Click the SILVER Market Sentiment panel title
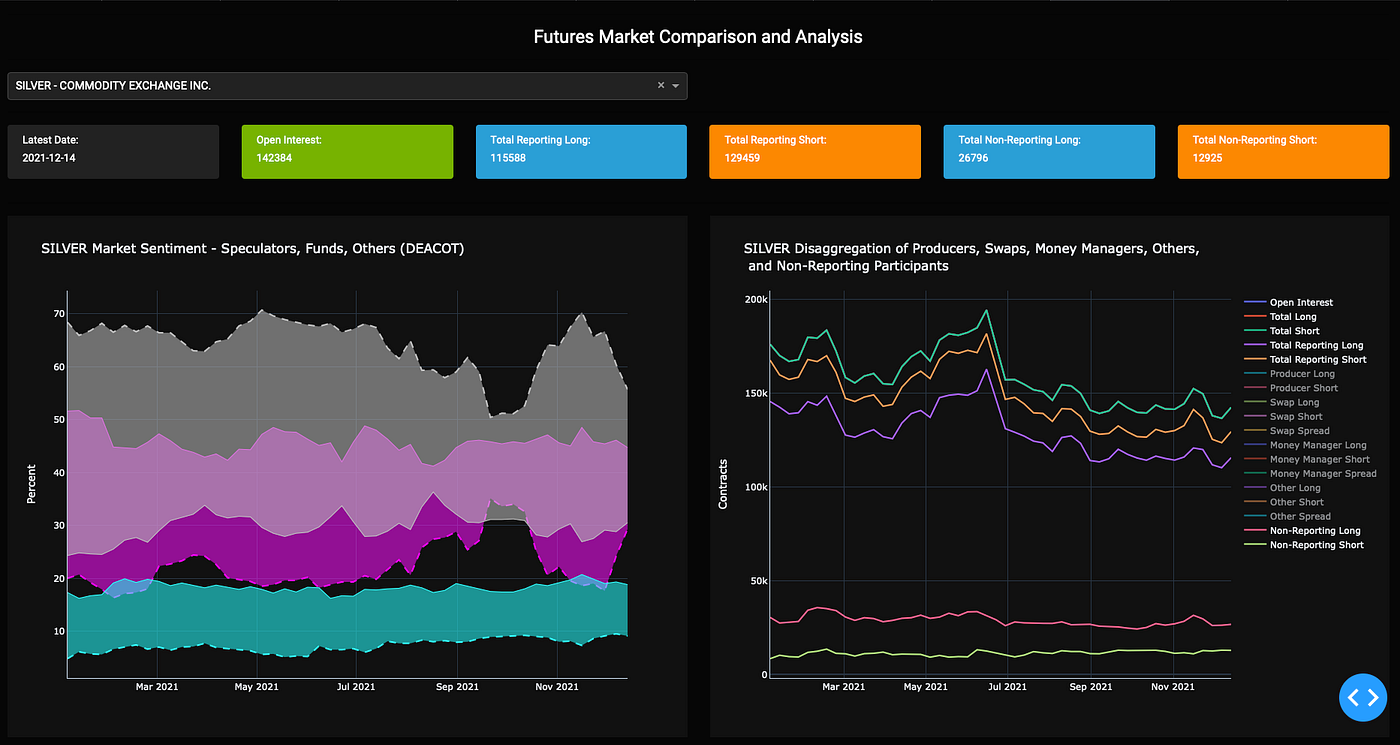 [251, 248]
